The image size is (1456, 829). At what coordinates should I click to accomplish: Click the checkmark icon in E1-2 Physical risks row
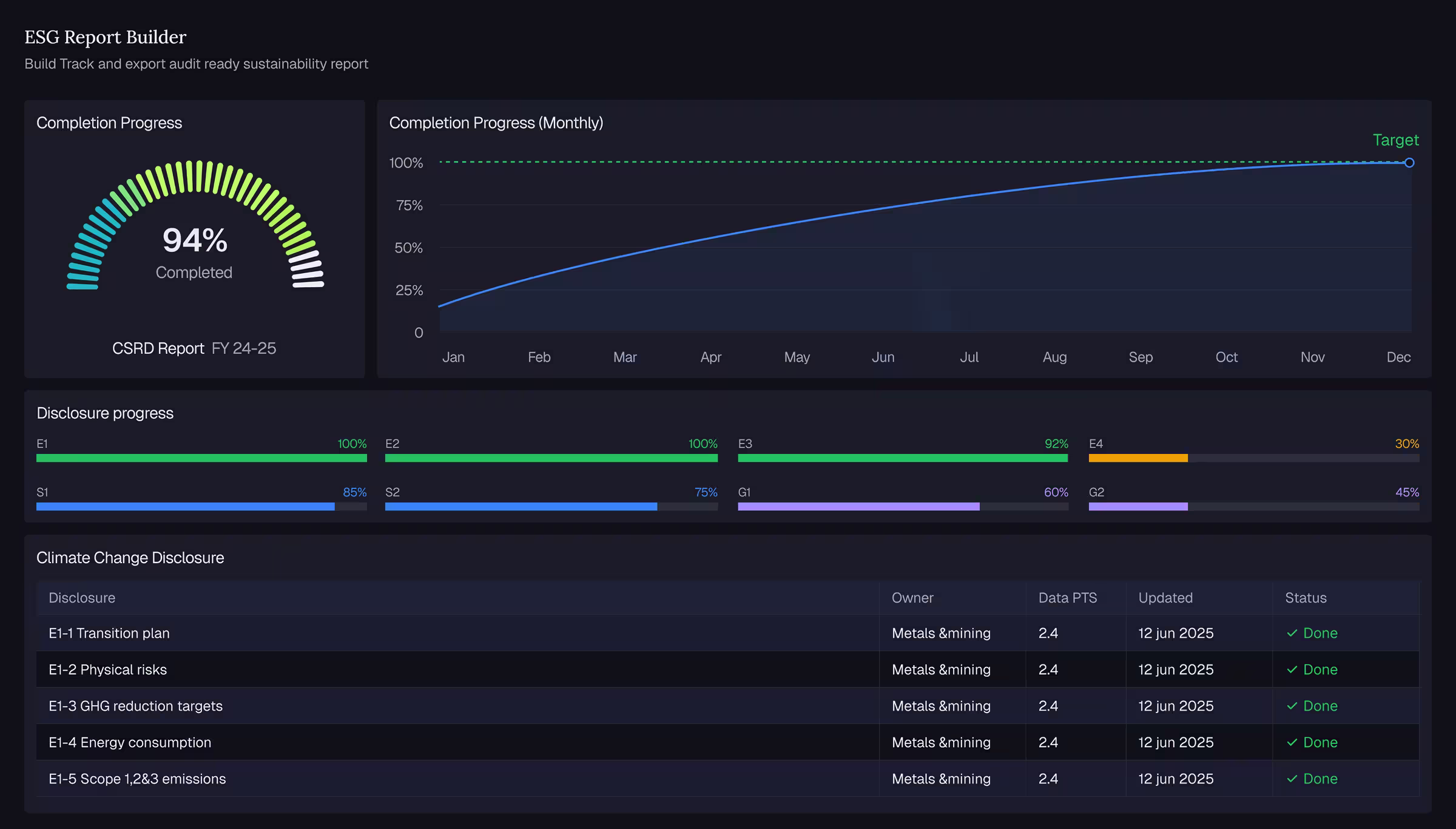click(x=1292, y=669)
